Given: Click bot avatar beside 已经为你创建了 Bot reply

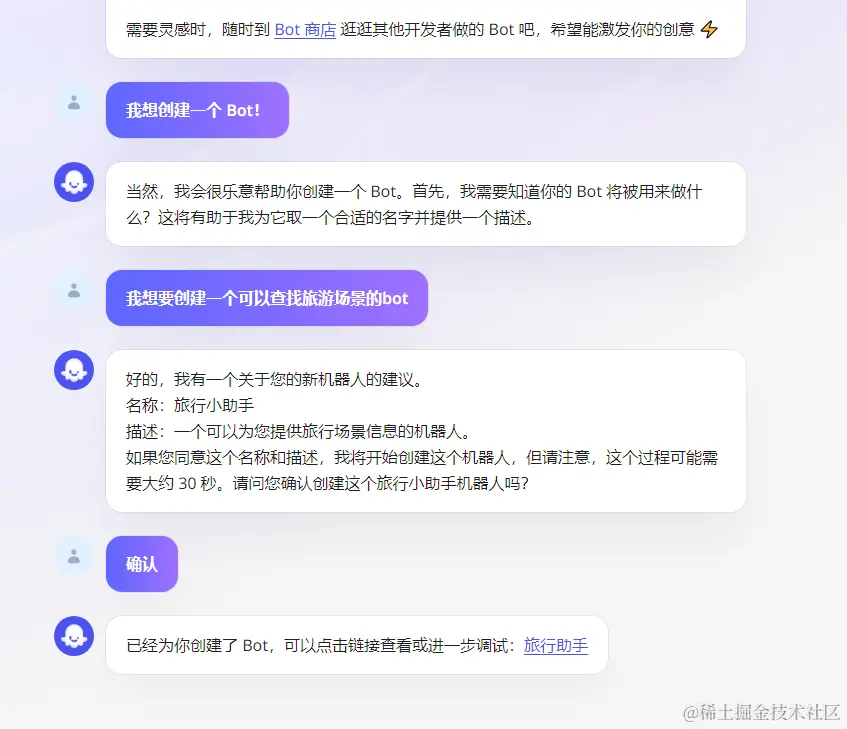Looking at the screenshot, I should (x=74, y=636).
